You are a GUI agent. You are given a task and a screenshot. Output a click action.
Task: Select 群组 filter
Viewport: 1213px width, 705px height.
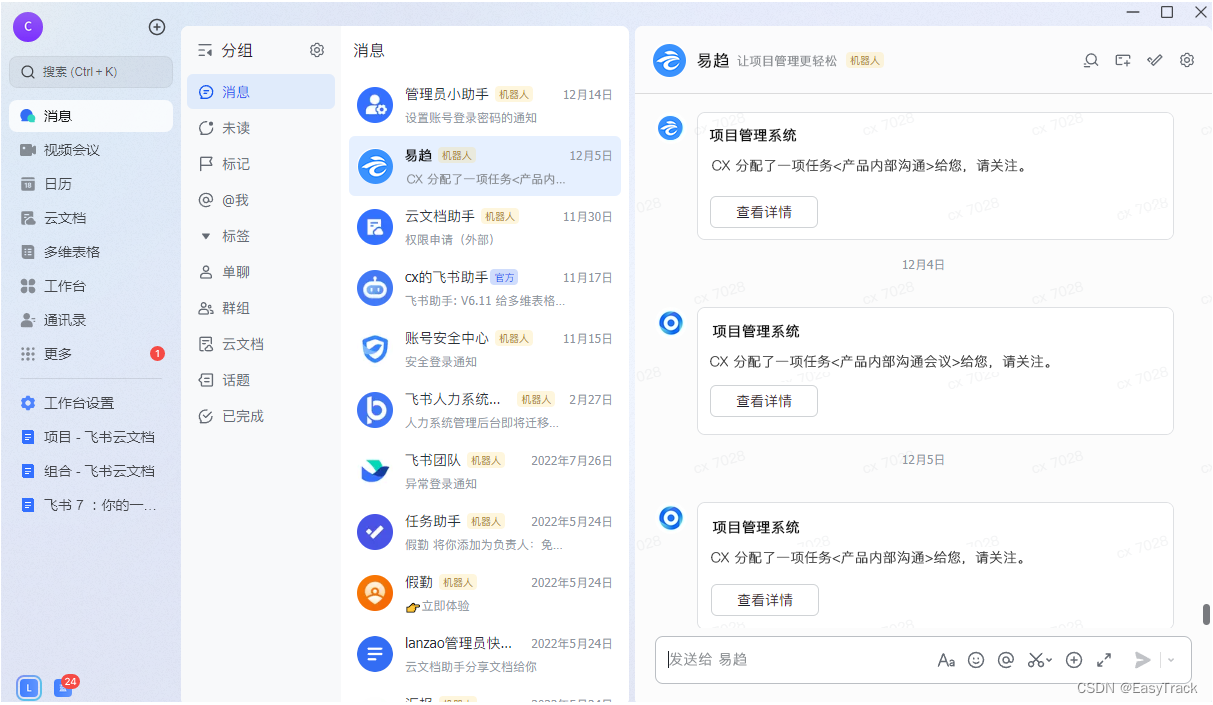[261, 308]
